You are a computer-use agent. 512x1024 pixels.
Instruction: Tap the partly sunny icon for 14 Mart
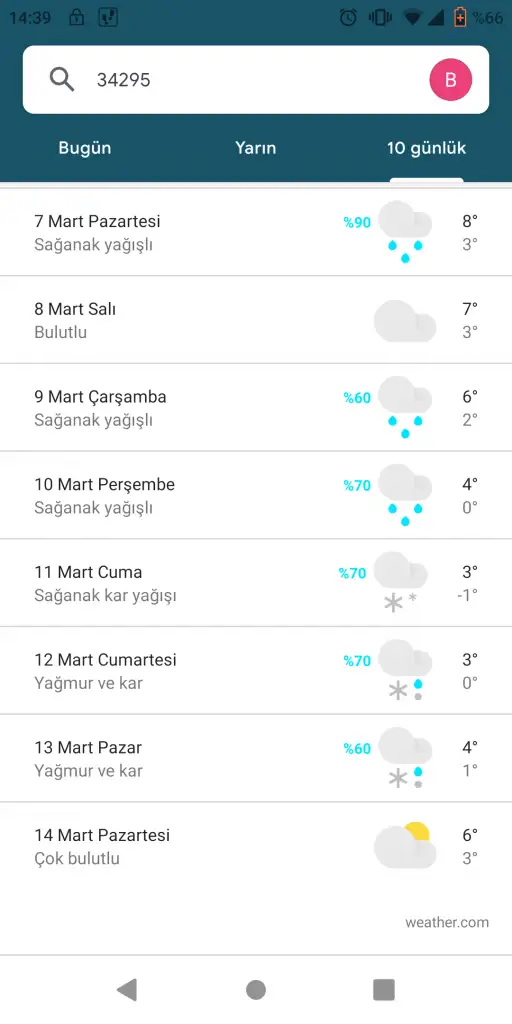405,845
